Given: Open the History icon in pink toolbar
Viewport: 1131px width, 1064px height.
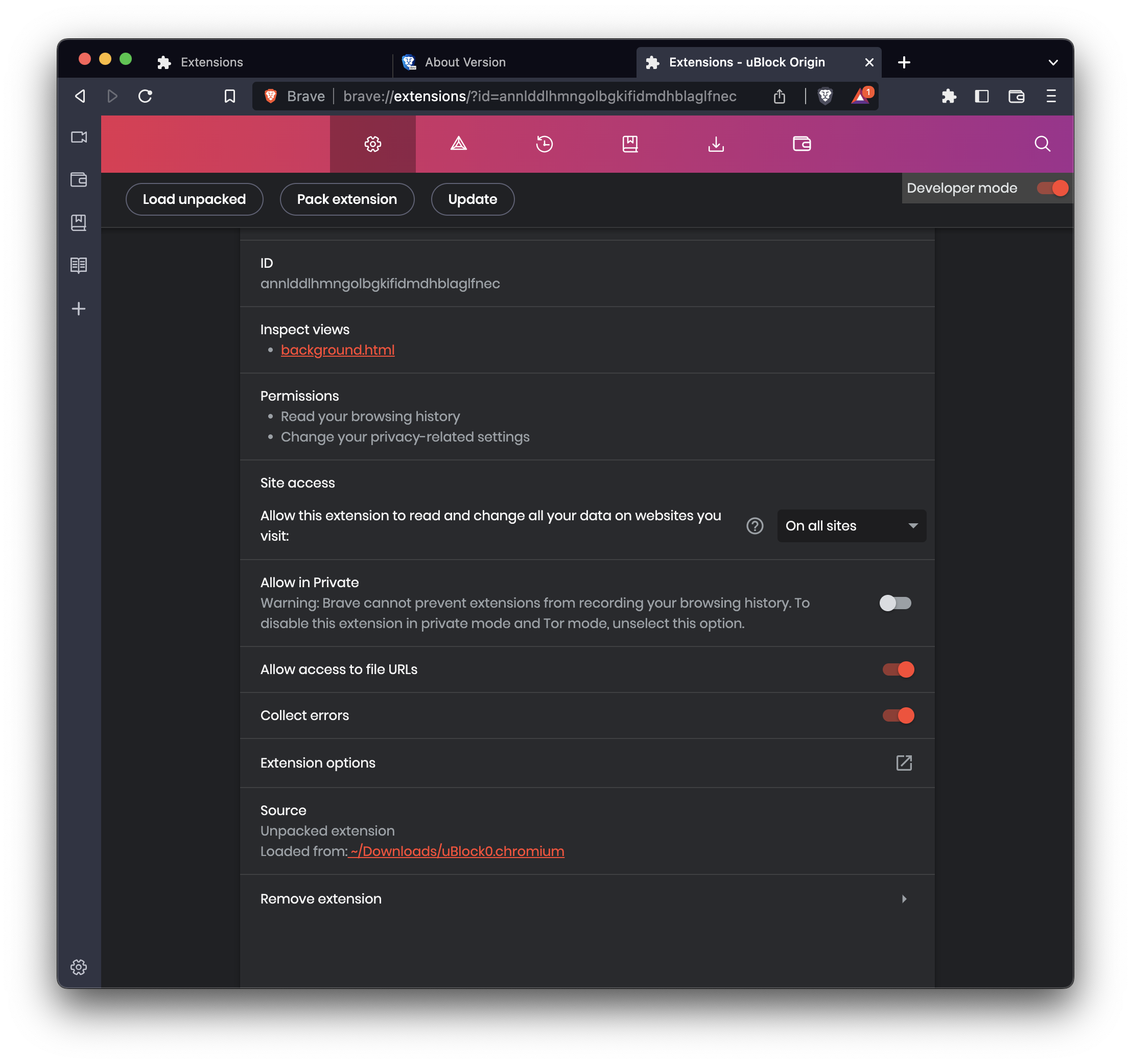Looking at the screenshot, I should [544, 144].
